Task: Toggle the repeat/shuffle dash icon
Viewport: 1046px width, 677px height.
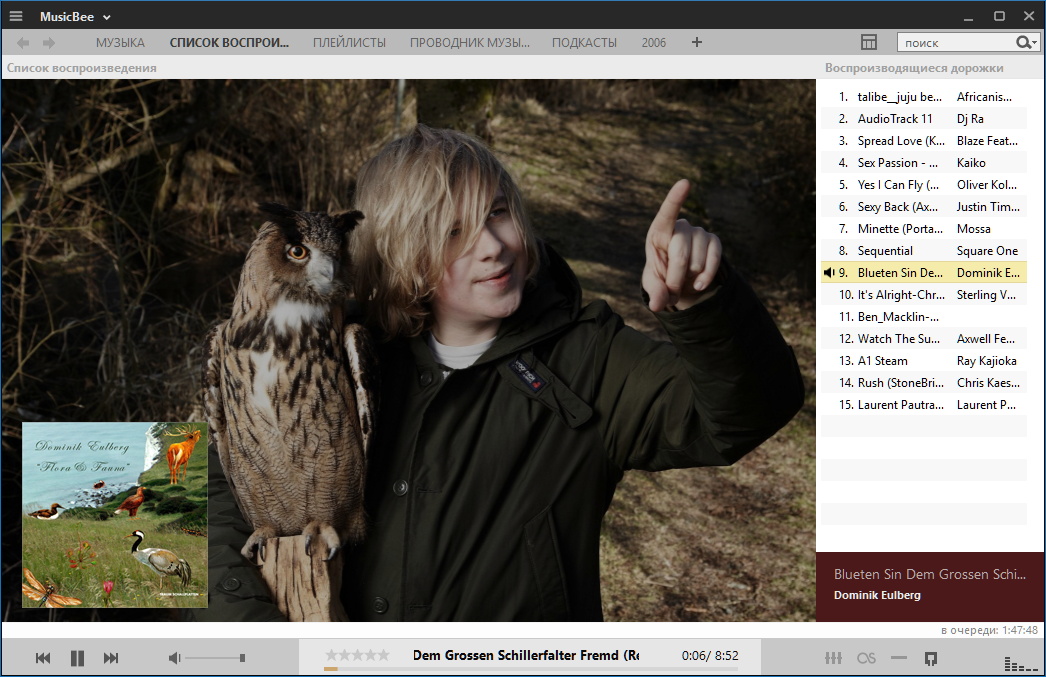Action: (x=899, y=658)
